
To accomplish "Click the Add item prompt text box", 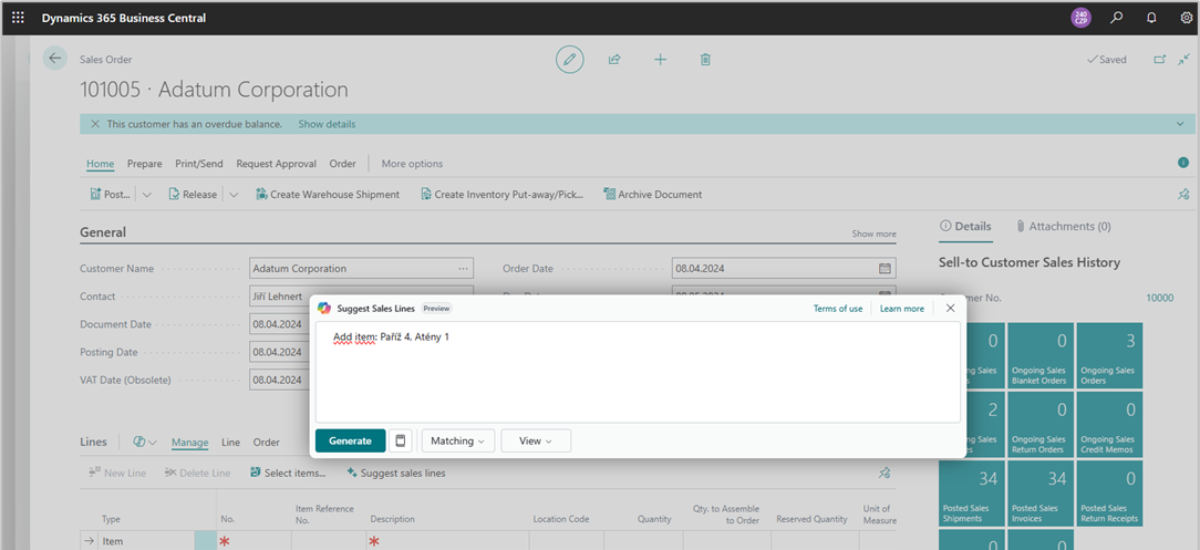I will pyautogui.click(x=637, y=372).
